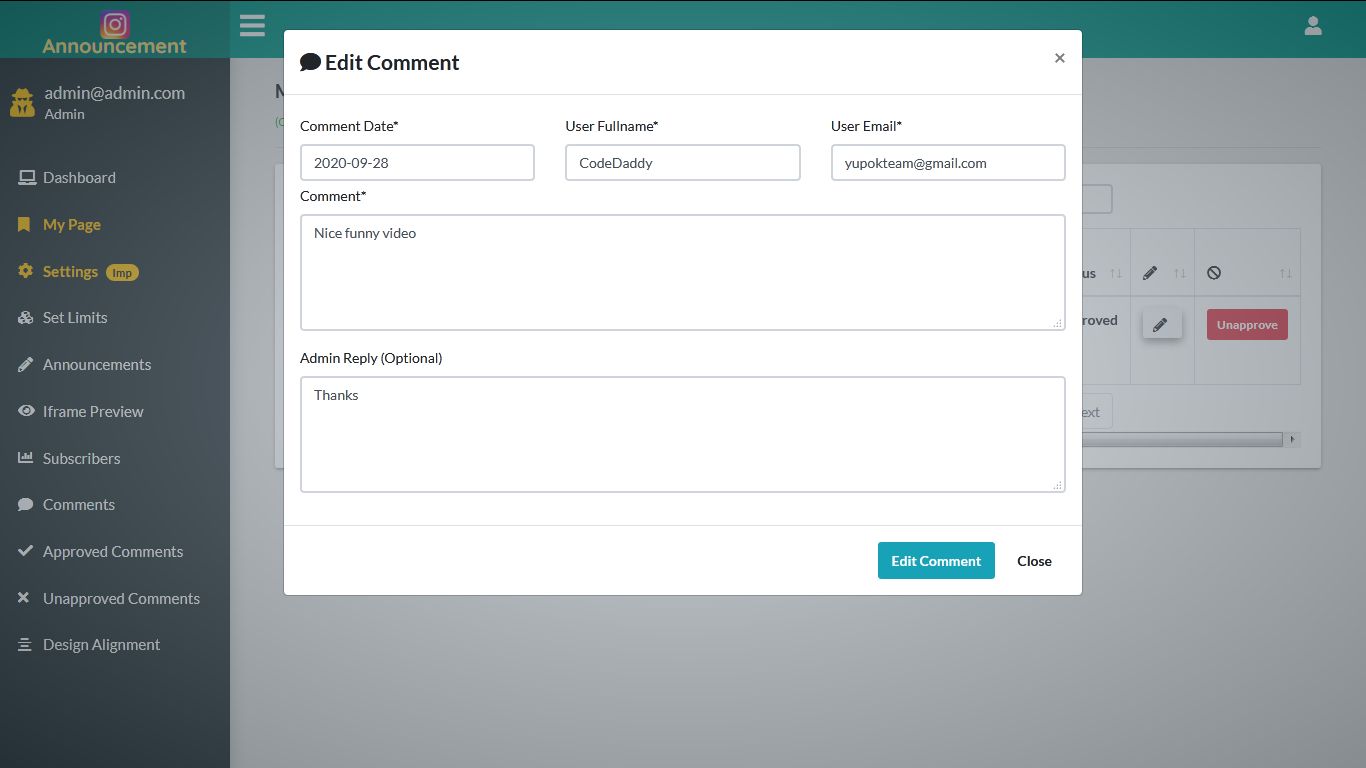Open the hamburger menu icon
The width and height of the screenshot is (1366, 768).
[252, 26]
